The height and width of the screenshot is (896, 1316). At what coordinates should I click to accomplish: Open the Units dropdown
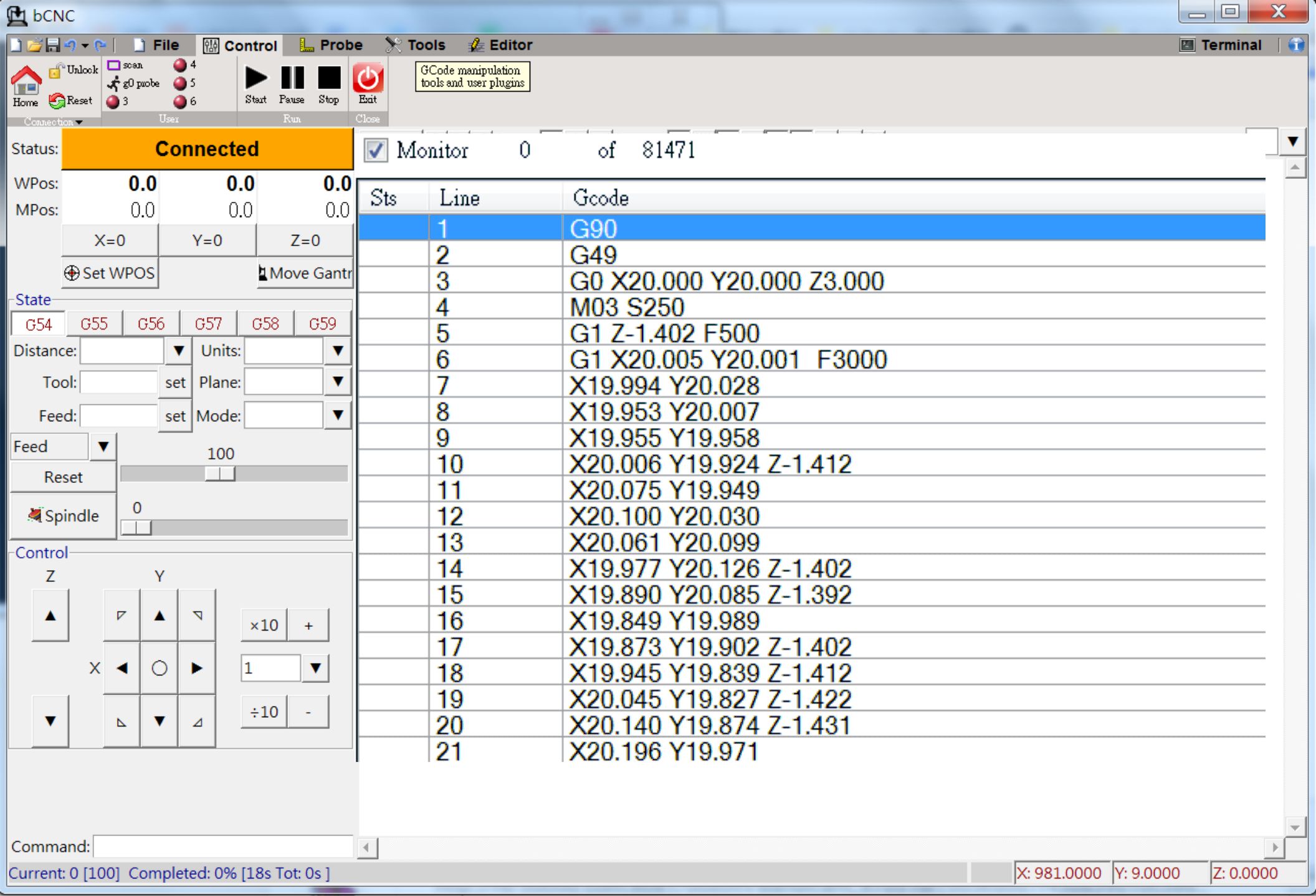[338, 351]
